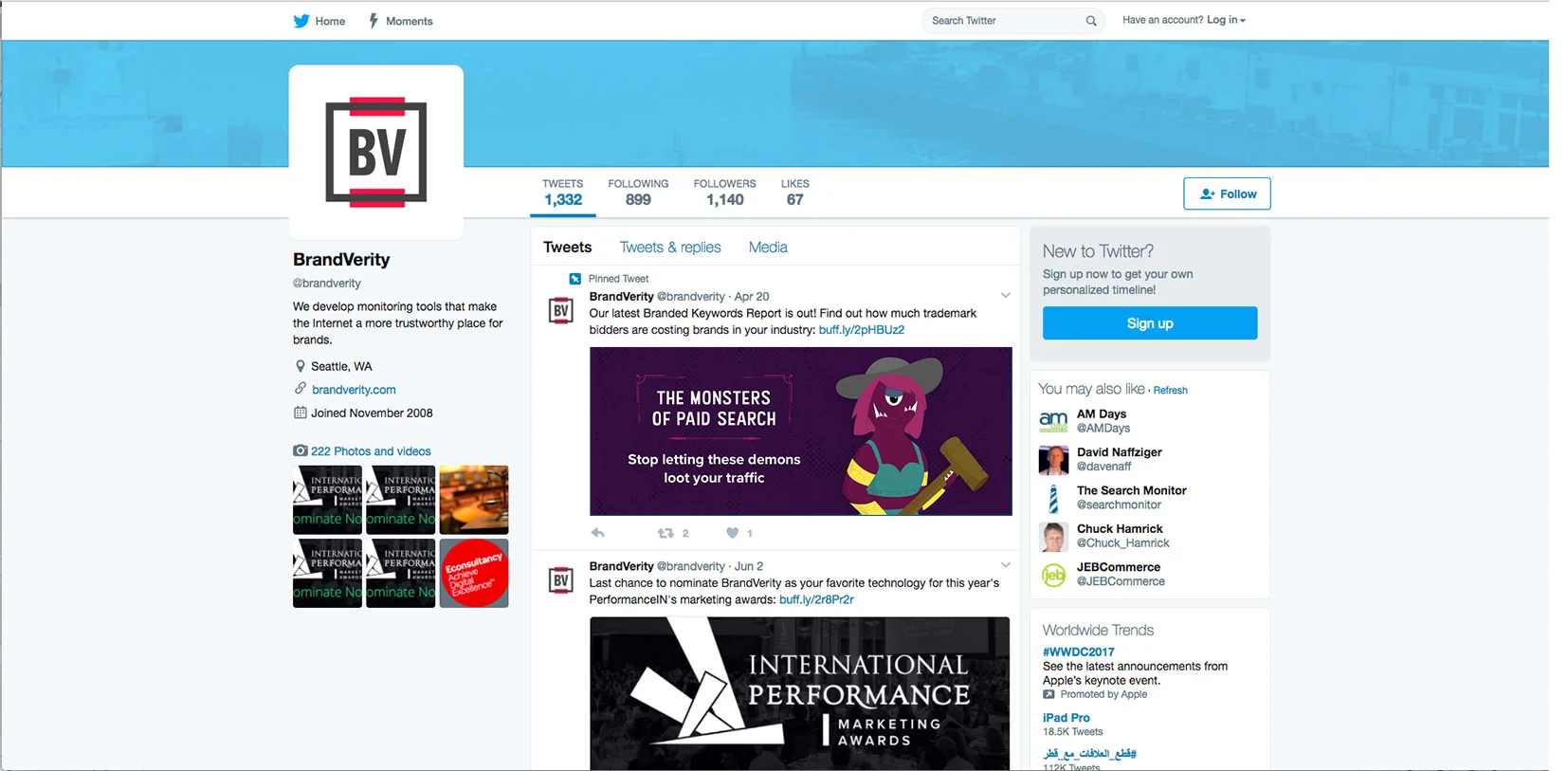
Task: Click the Promoted by Apple icon
Action: [x=1048, y=694]
